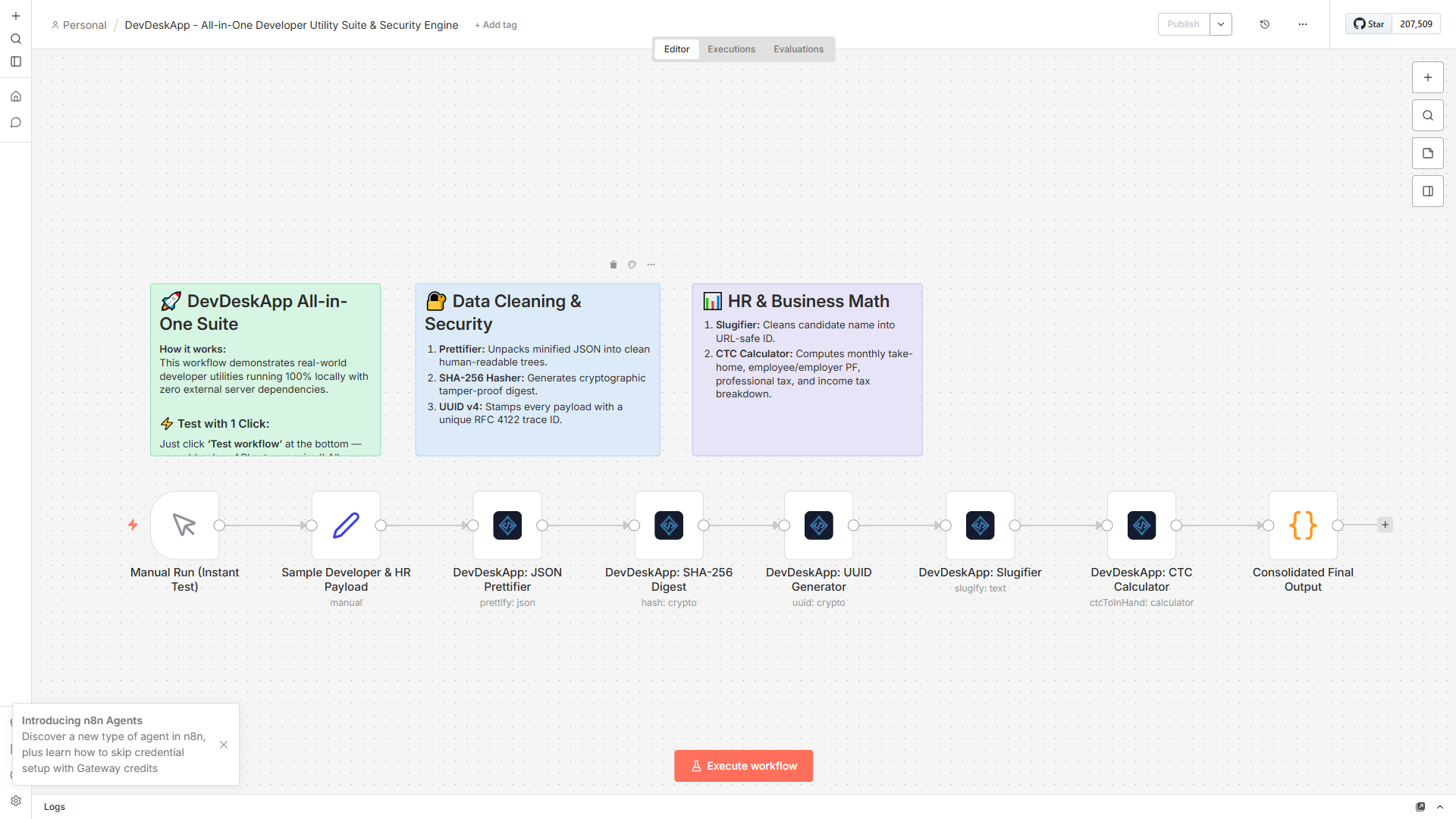
Task: Expand the Logs panel chevron
Action: pos(1440,807)
